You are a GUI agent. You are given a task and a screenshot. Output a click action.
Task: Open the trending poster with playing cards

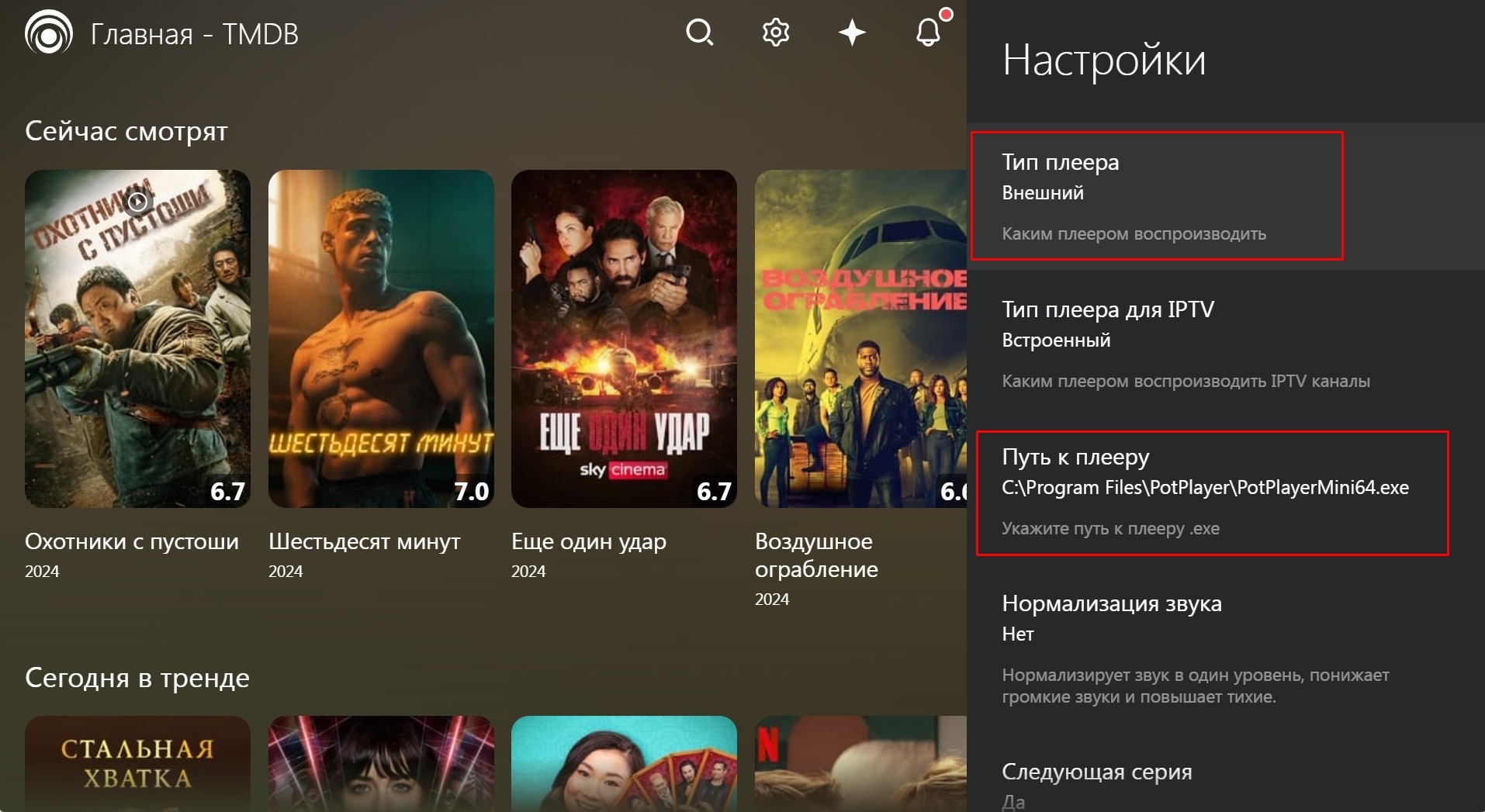pos(624,764)
